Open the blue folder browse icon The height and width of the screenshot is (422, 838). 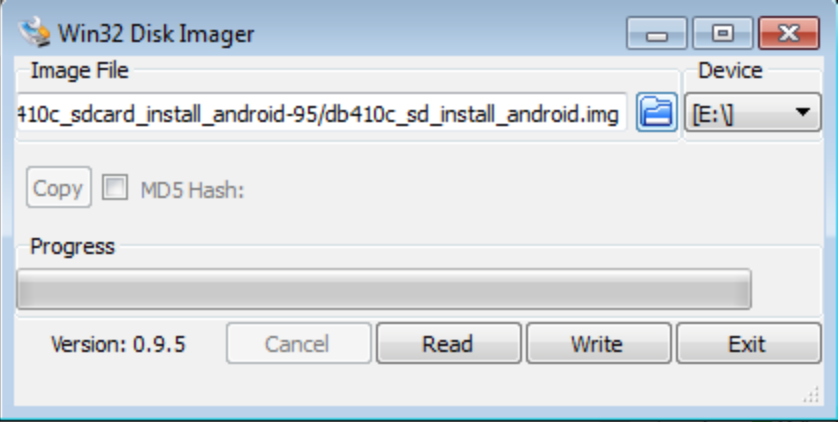point(657,112)
